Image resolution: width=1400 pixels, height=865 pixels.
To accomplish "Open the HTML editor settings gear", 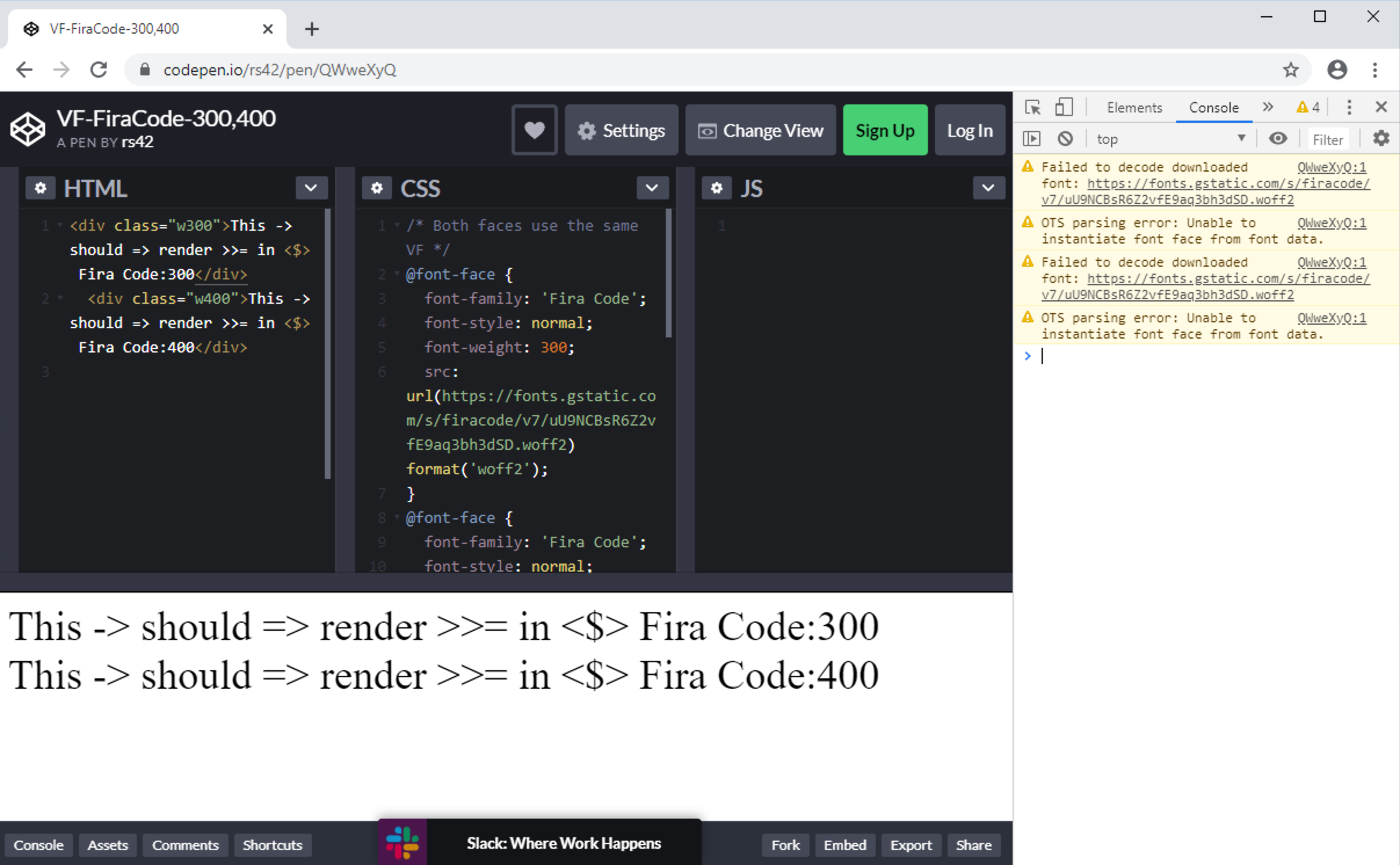I will 40,188.
